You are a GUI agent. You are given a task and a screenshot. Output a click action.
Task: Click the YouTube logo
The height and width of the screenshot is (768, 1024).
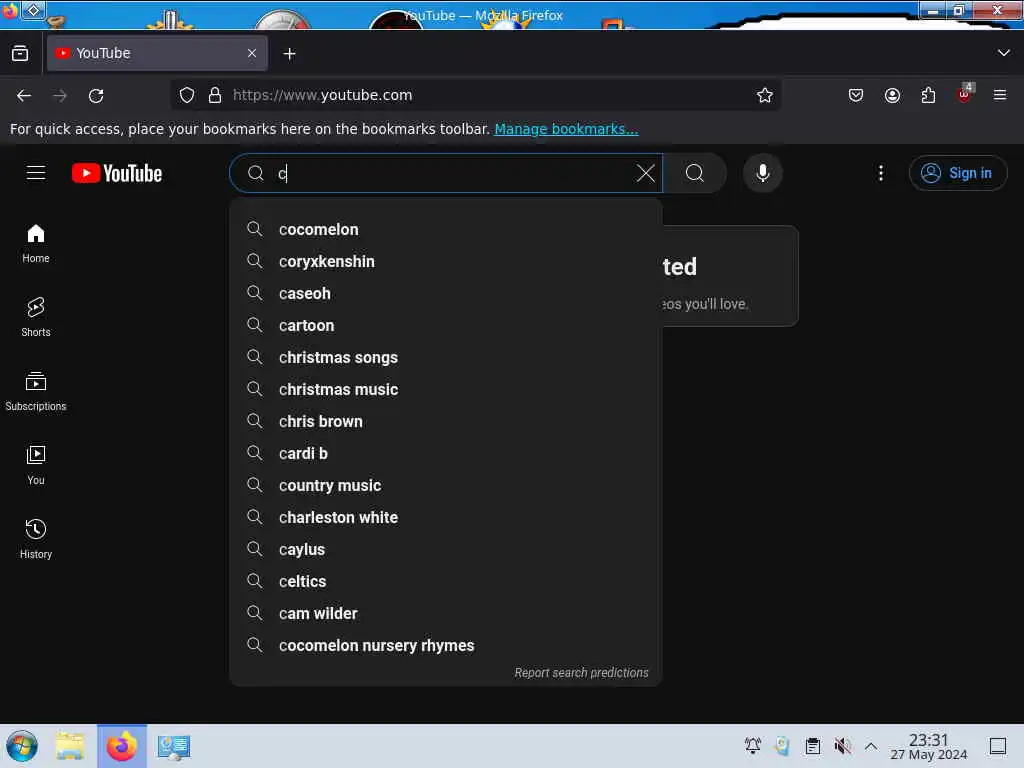point(117,173)
